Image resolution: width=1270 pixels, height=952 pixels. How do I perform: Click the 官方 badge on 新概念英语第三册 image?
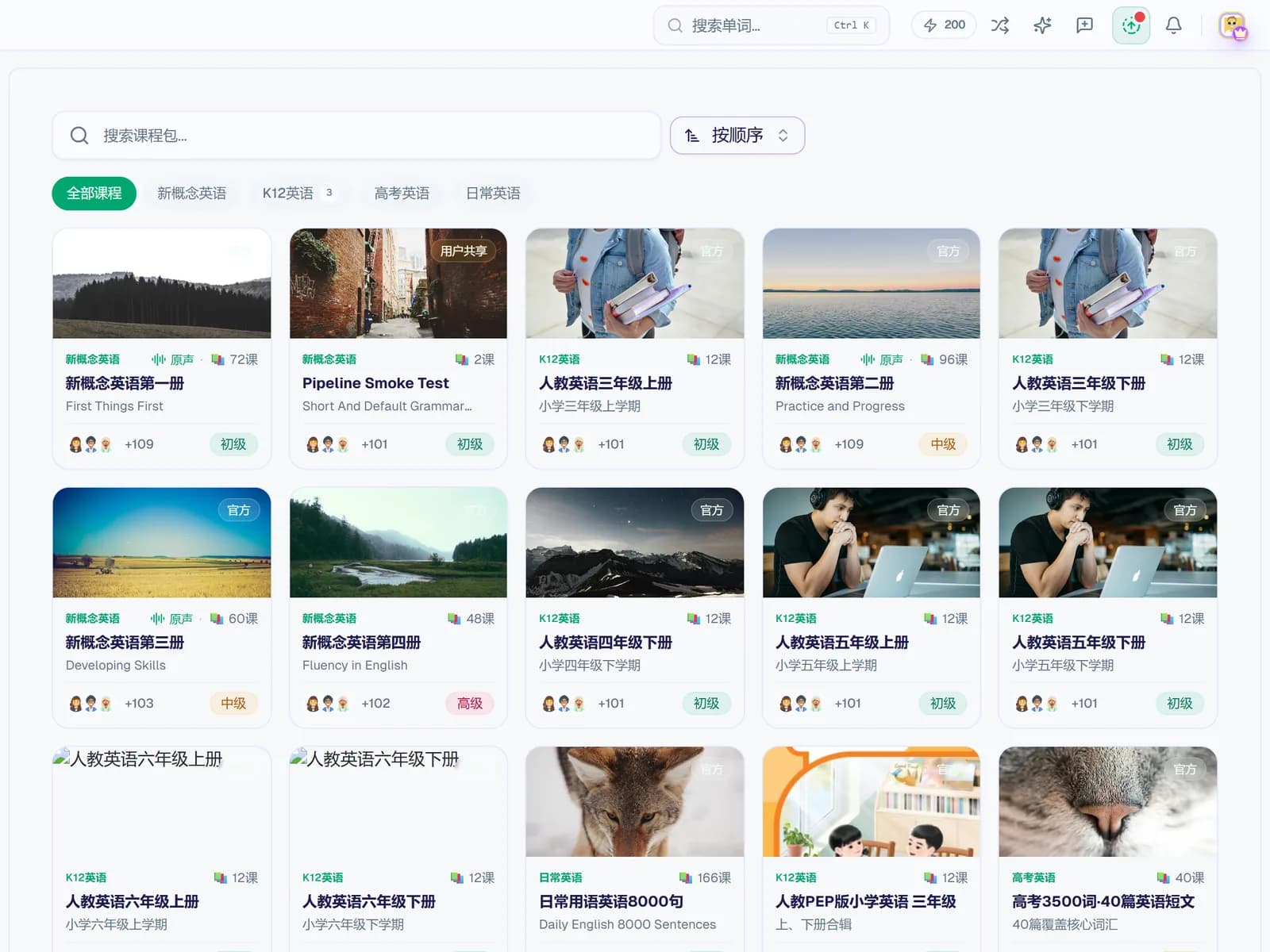(x=239, y=510)
